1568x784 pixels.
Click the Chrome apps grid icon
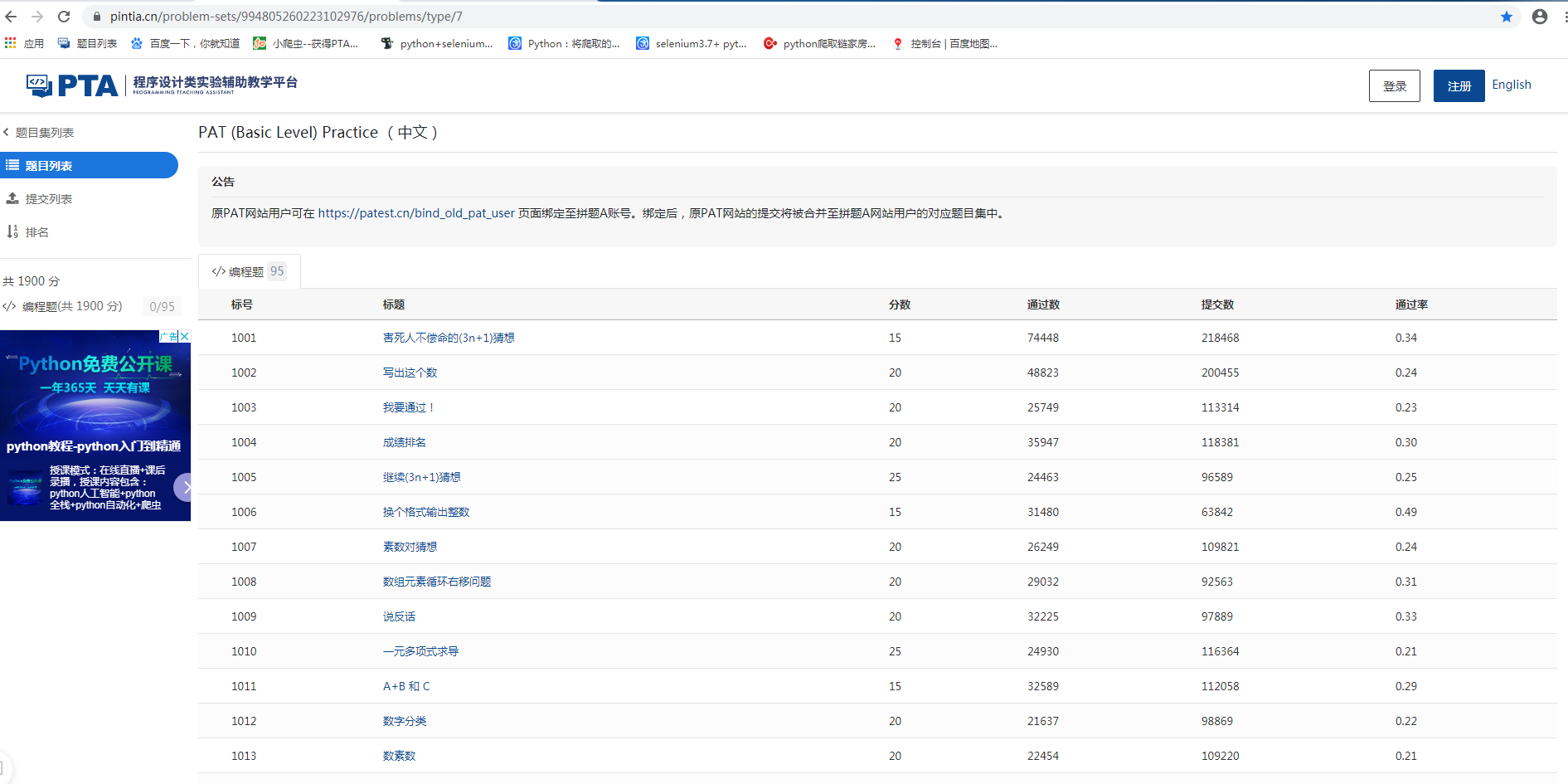[x=10, y=43]
